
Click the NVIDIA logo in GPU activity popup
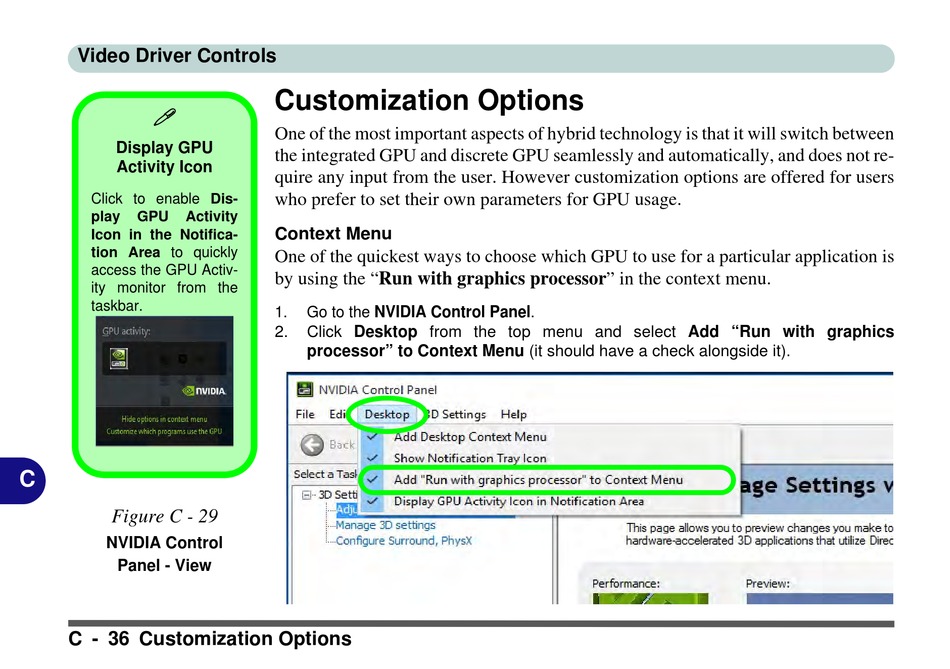click(x=204, y=391)
